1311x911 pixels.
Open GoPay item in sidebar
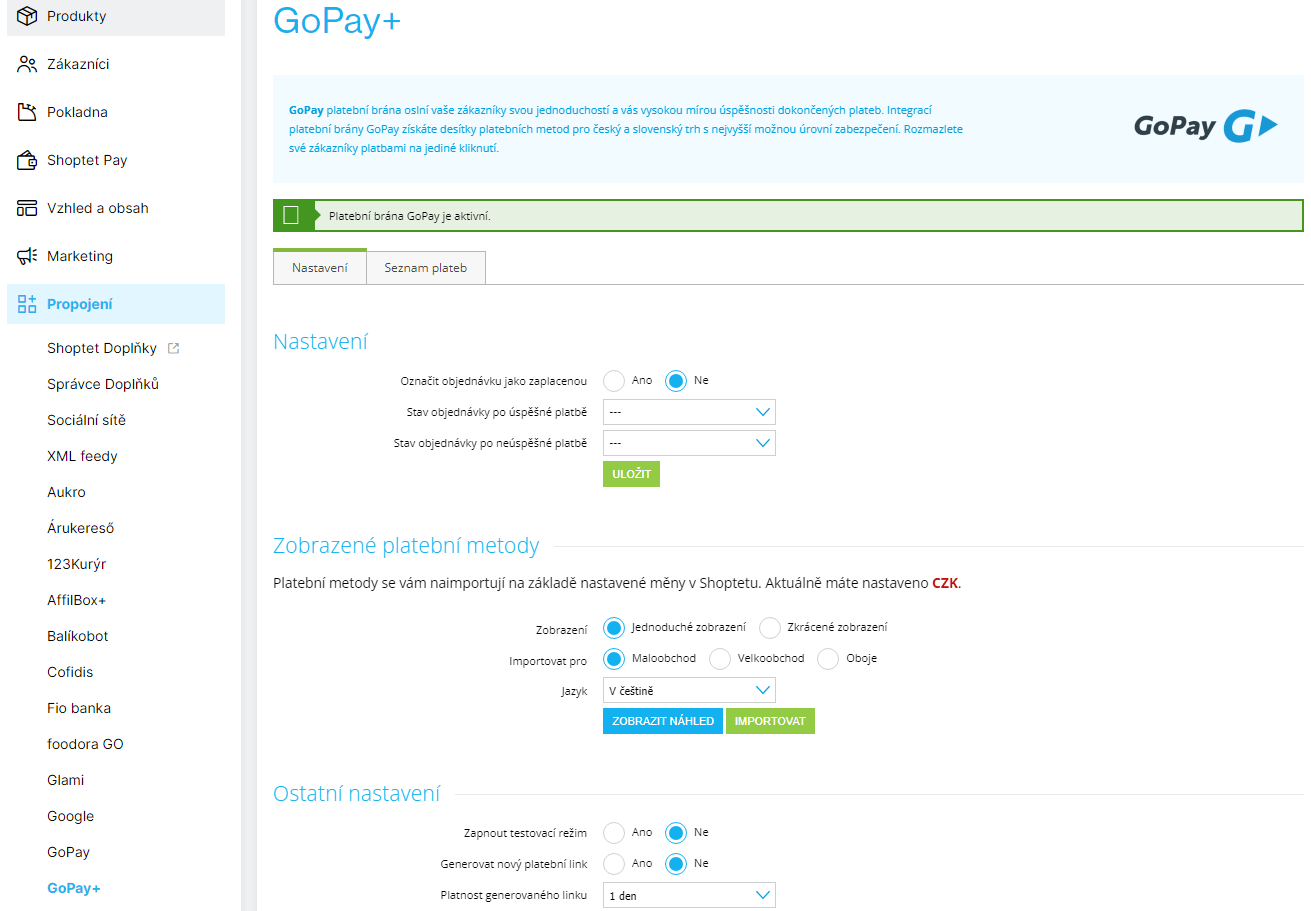tap(68, 852)
